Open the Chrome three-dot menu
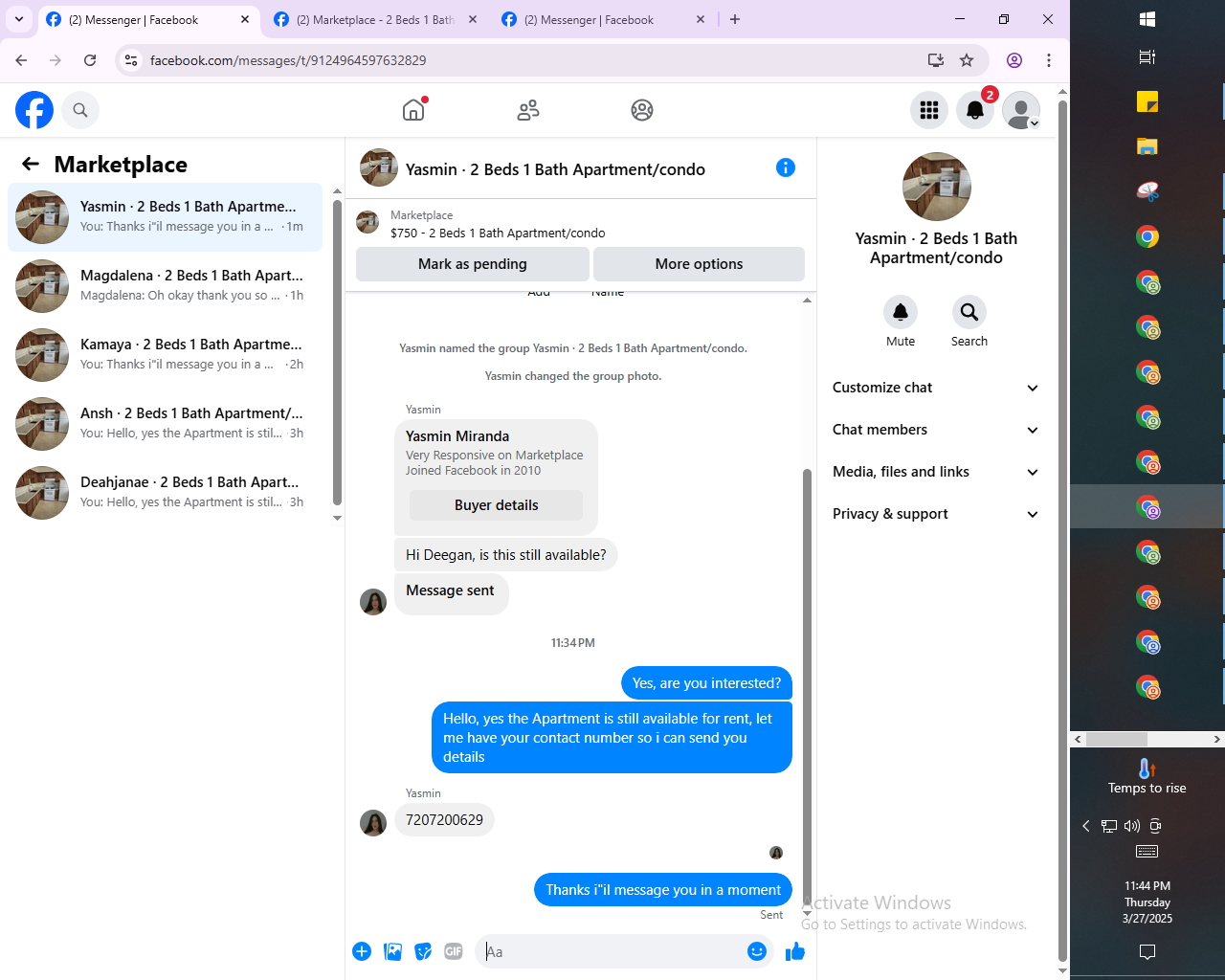Viewport: 1225px width, 980px height. click(1049, 60)
